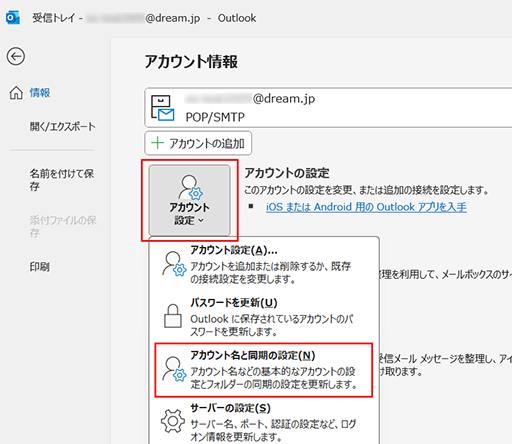Screen dimensions: 512x444
Task: Open iOS または Android 用の Outlook アプリ link
Action: pyautogui.click(x=366, y=207)
